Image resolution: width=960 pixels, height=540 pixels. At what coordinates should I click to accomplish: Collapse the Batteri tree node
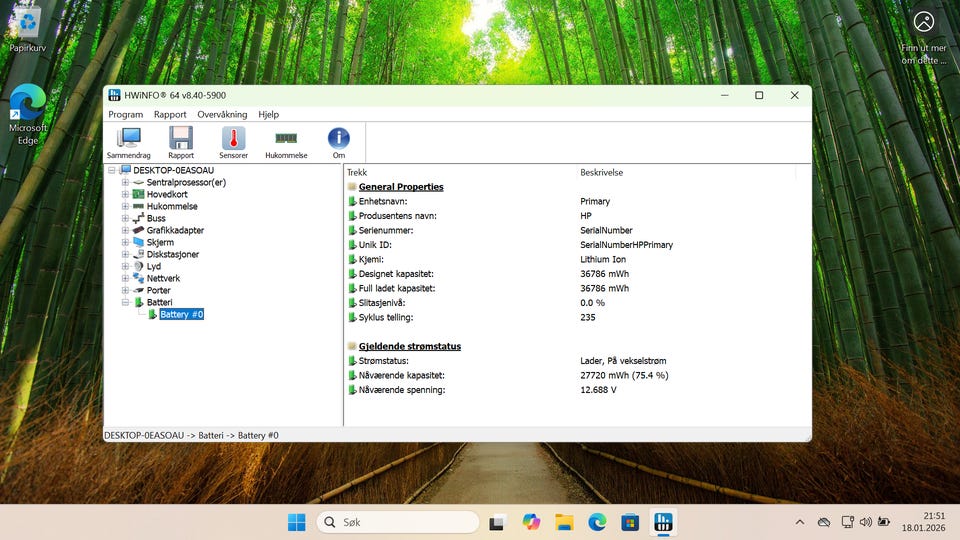point(125,302)
